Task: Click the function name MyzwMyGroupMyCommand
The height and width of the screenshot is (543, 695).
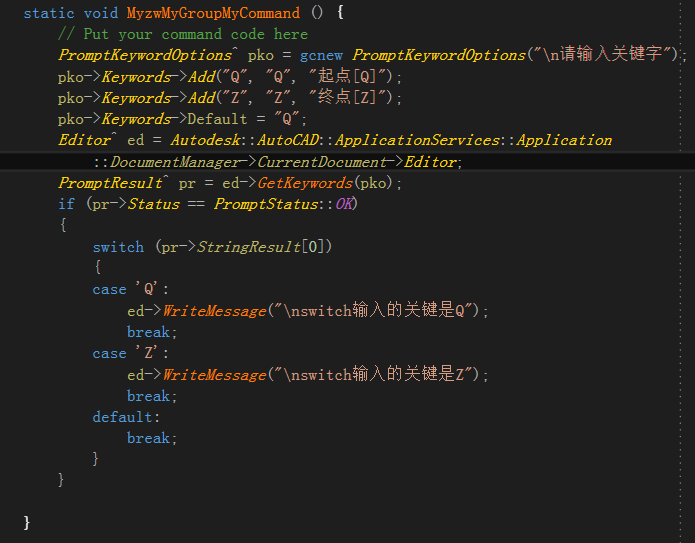Action: [x=213, y=13]
